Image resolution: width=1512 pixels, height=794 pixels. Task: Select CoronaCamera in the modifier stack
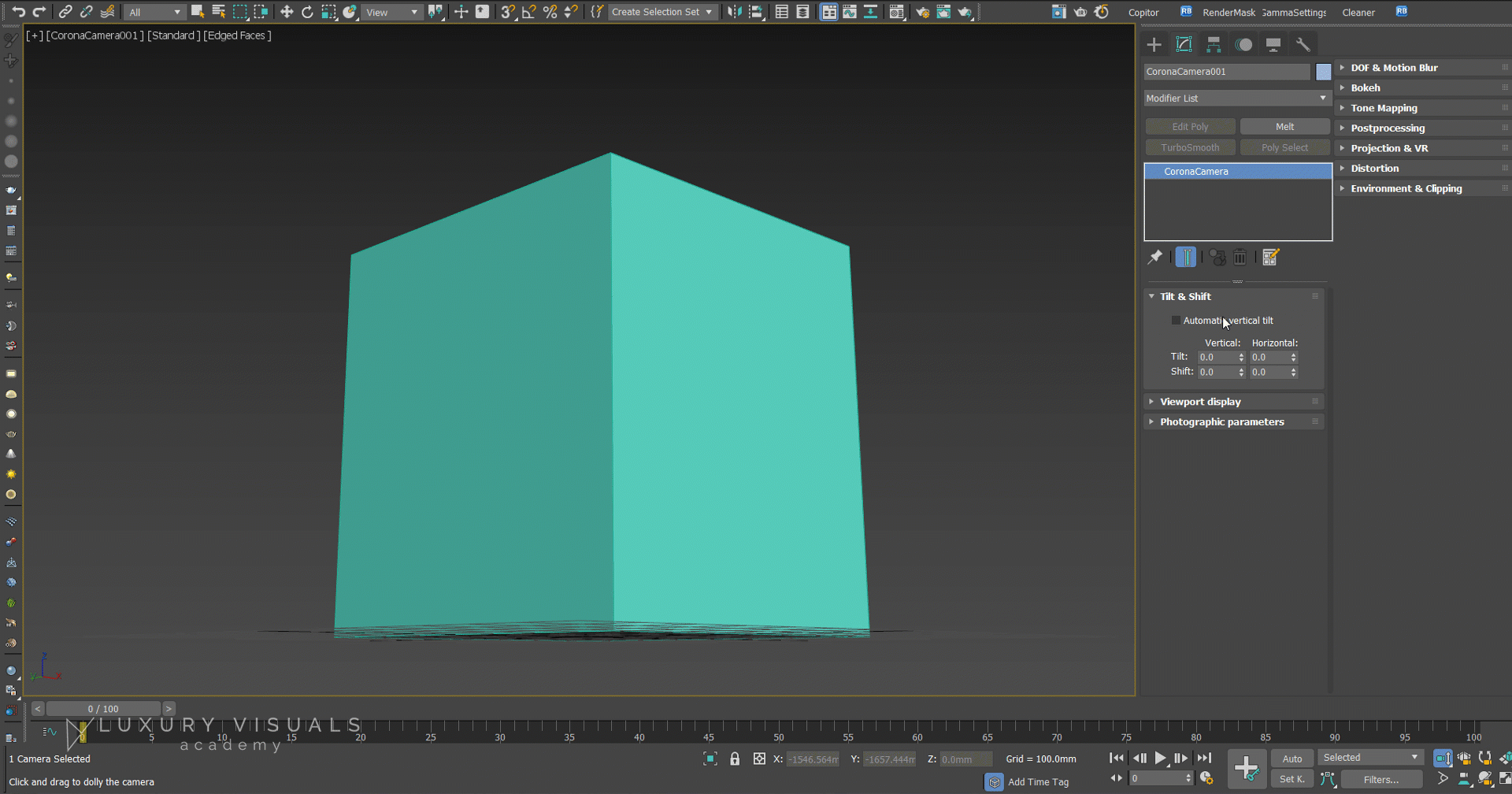coord(1238,171)
